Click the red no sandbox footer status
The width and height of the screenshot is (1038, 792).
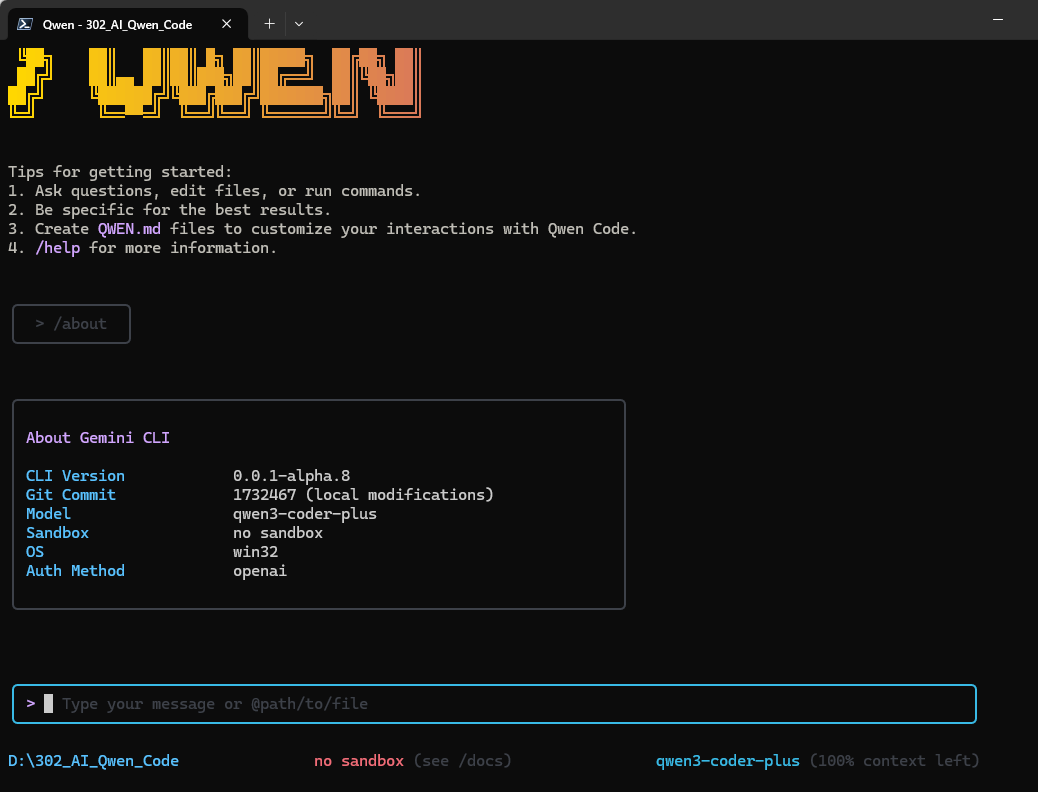(x=359, y=761)
